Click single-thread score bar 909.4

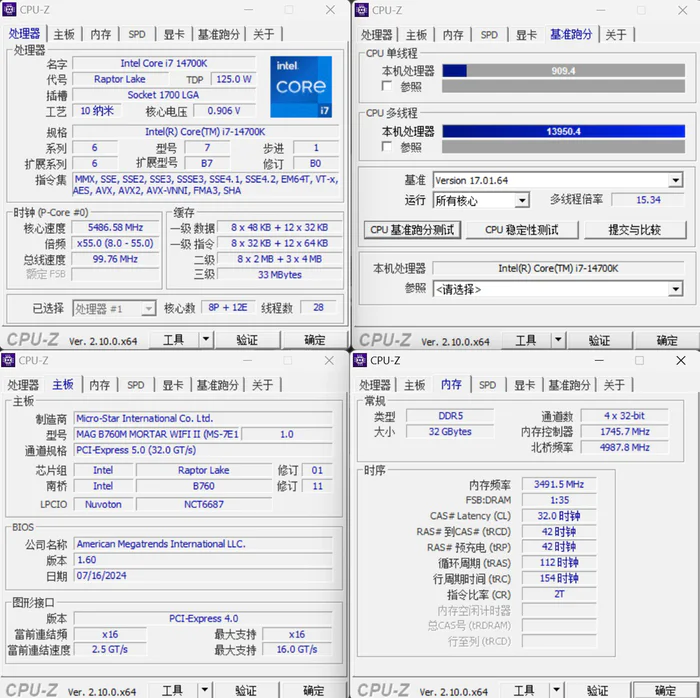point(563,71)
